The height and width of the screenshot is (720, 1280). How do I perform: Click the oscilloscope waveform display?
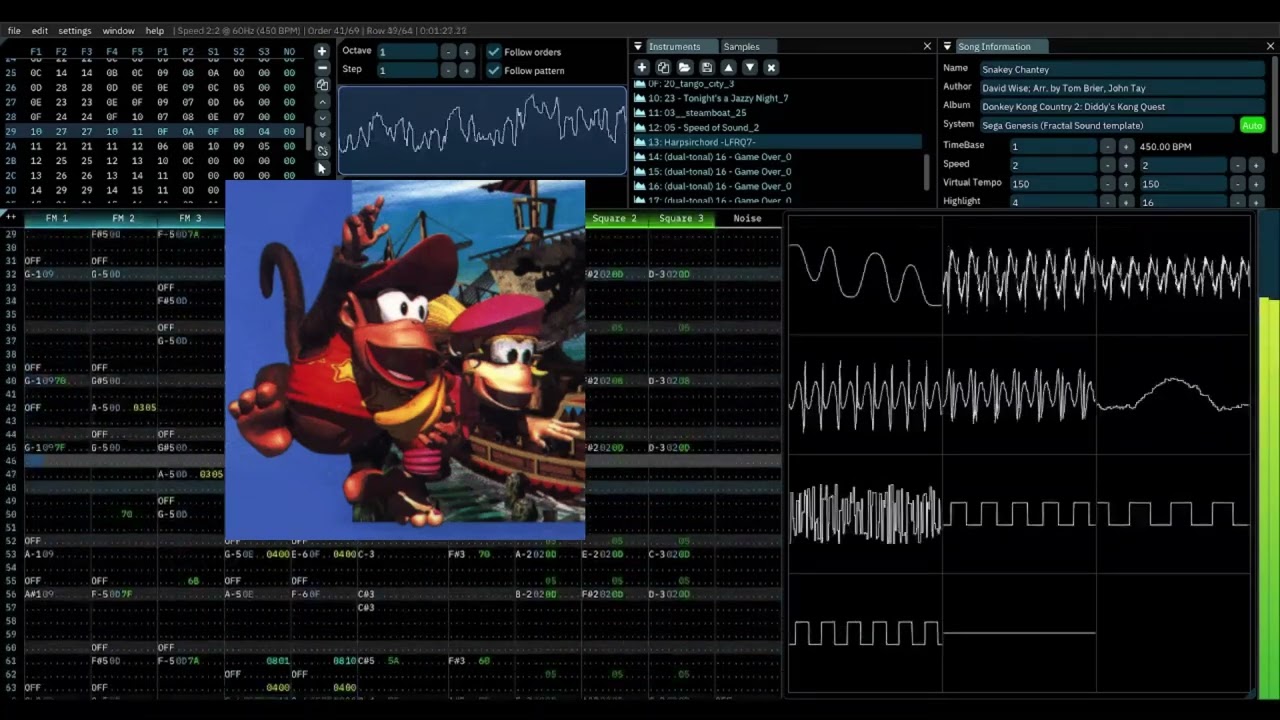pos(482,130)
